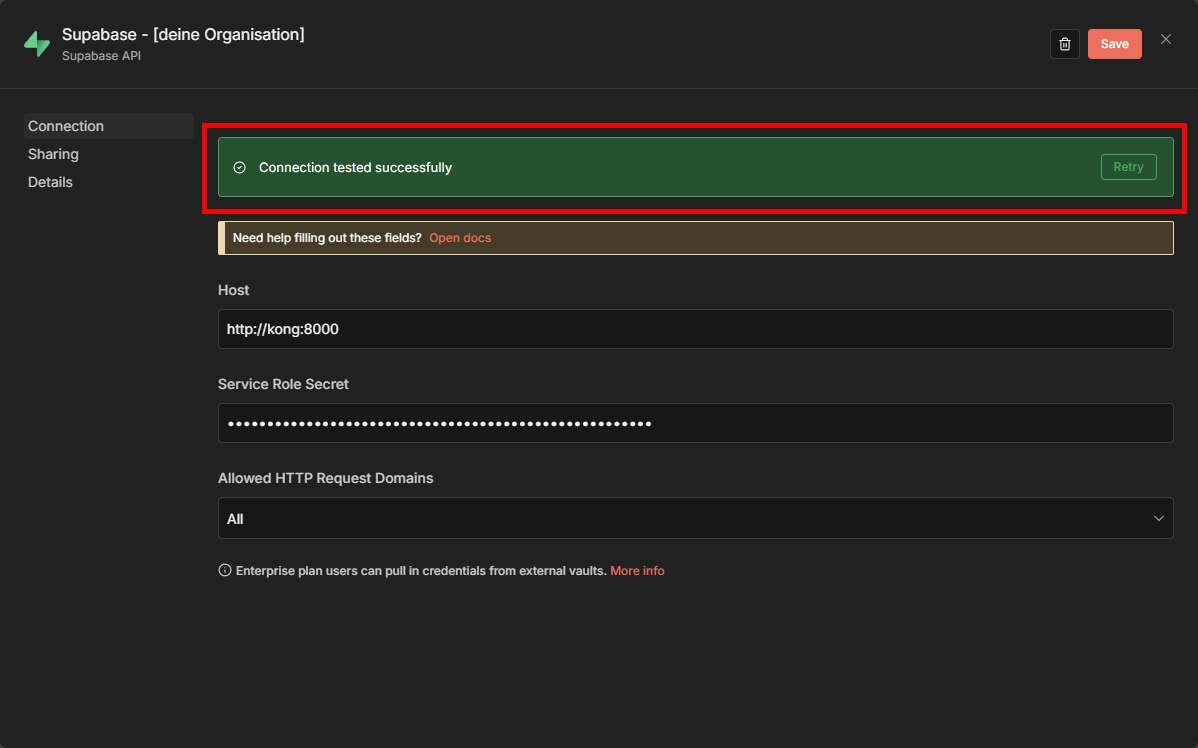Open the Allowed HTTP Request Domains dropdown
The height and width of the screenshot is (748, 1198).
coord(695,519)
